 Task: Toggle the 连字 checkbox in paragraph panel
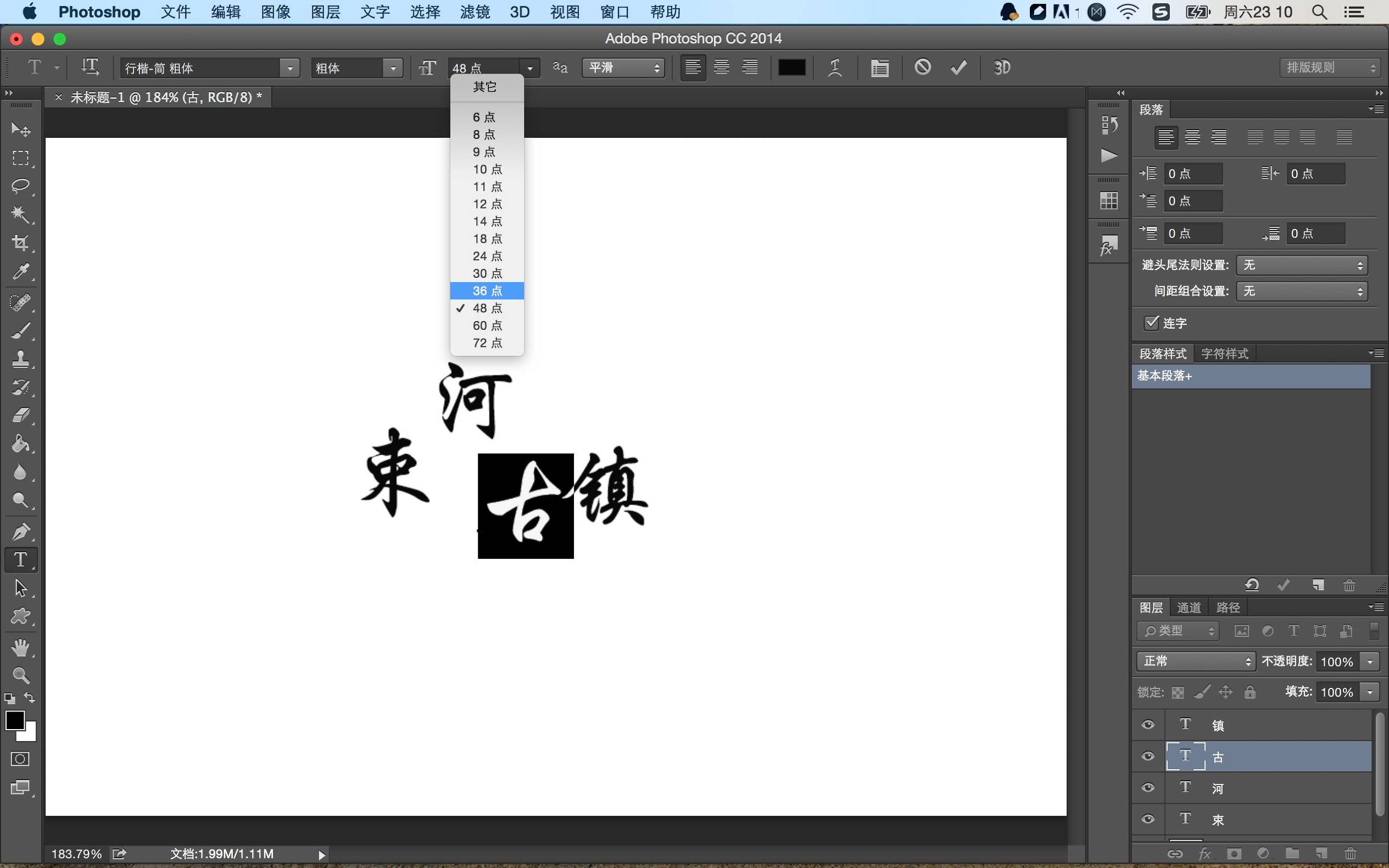pos(1151,323)
